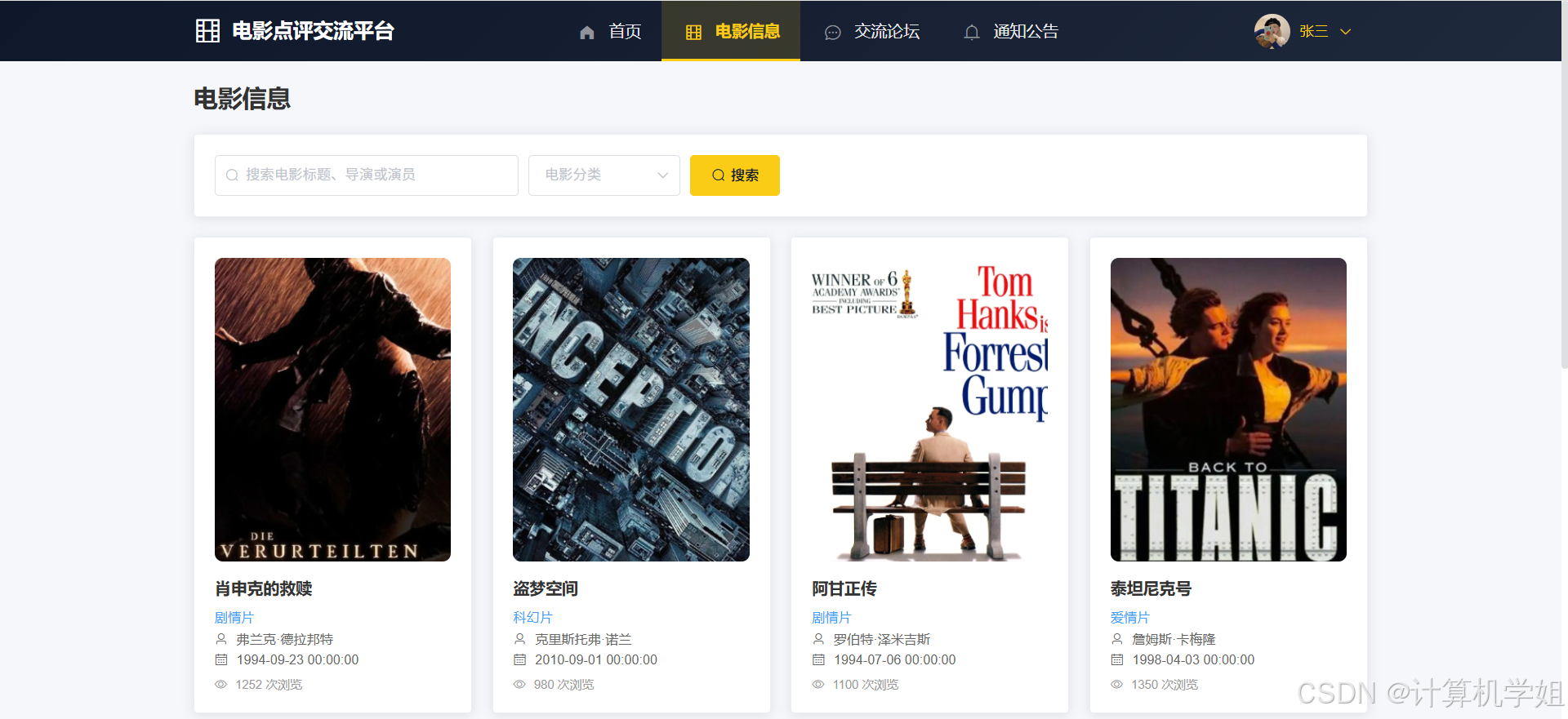Click the eye icon next to 1100 次浏览
This screenshot has height=719, width=1568.
818,685
